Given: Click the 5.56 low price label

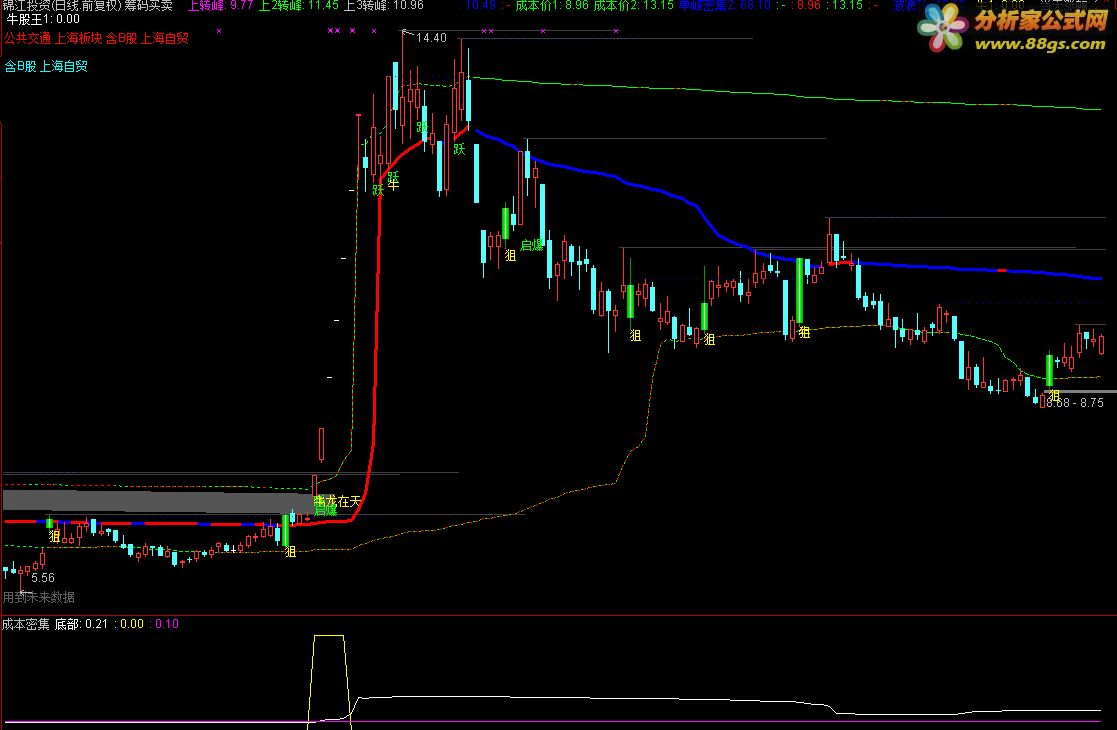Looking at the screenshot, I should point(43,578).
